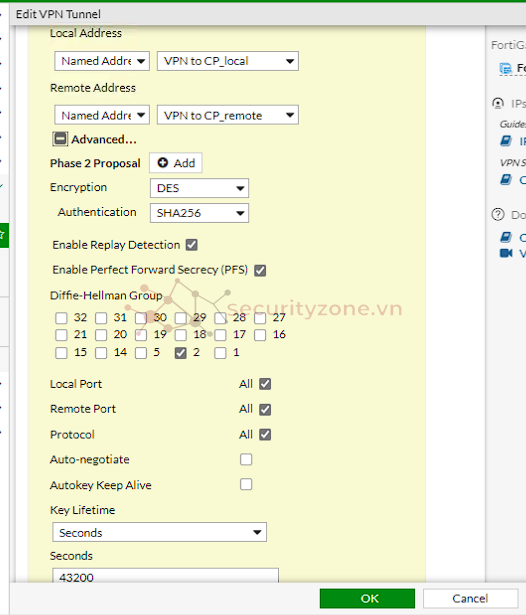This screenshot has width=526, height=615.
Task: Uncheck Diffie-Hellman Group 2
Action: click(180, 353)
